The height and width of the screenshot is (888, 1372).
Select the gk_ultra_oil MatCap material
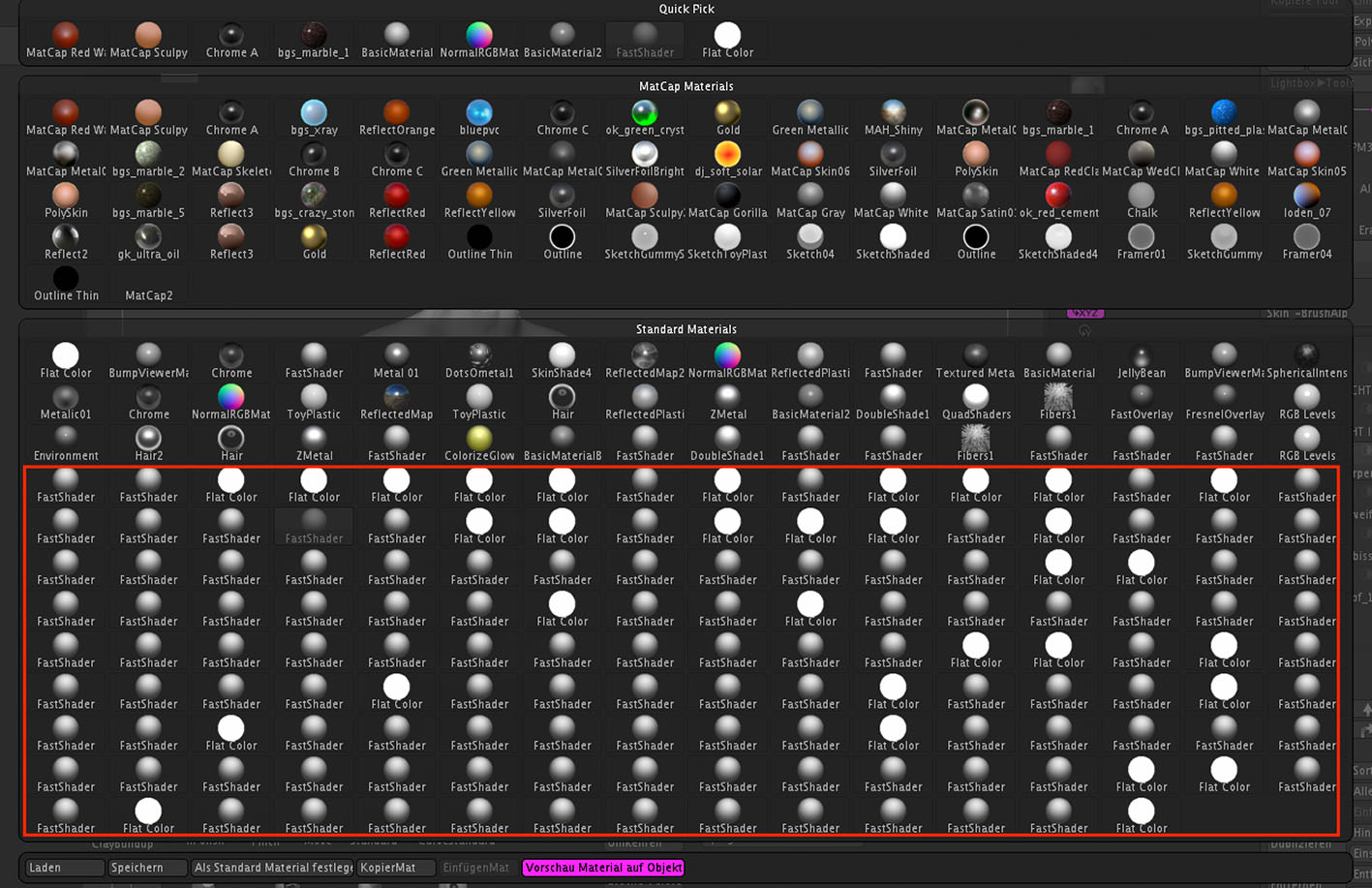coord(148,239)
